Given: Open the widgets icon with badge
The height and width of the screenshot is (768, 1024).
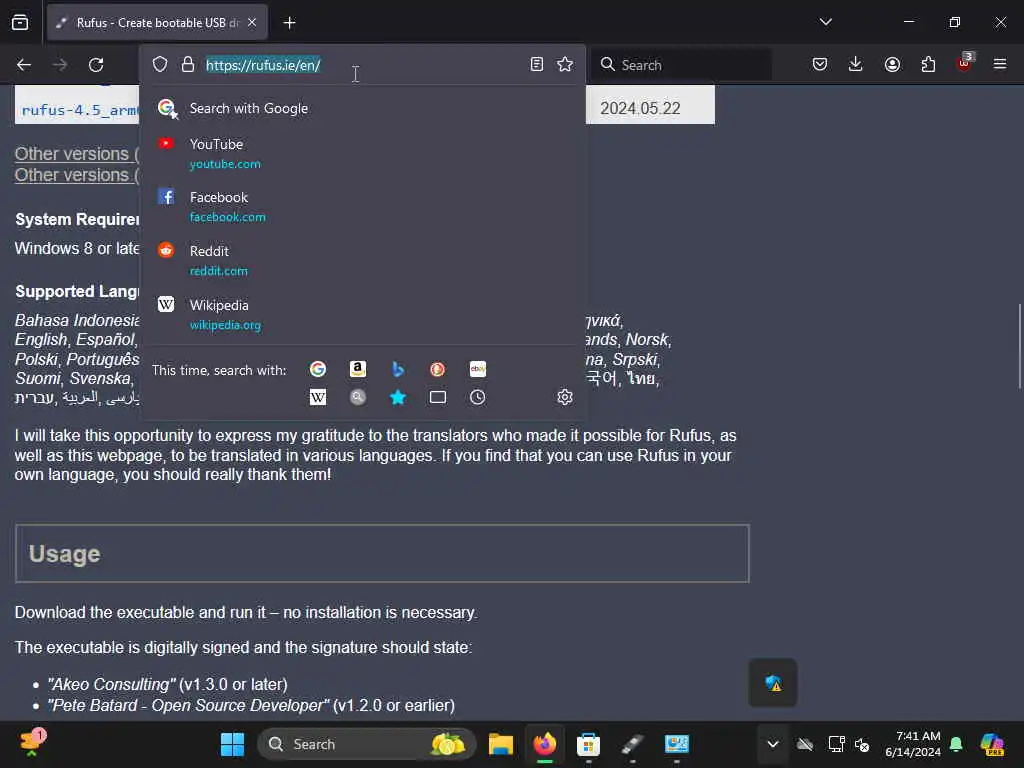Looking at the screenshot, I should pos(32,743).
